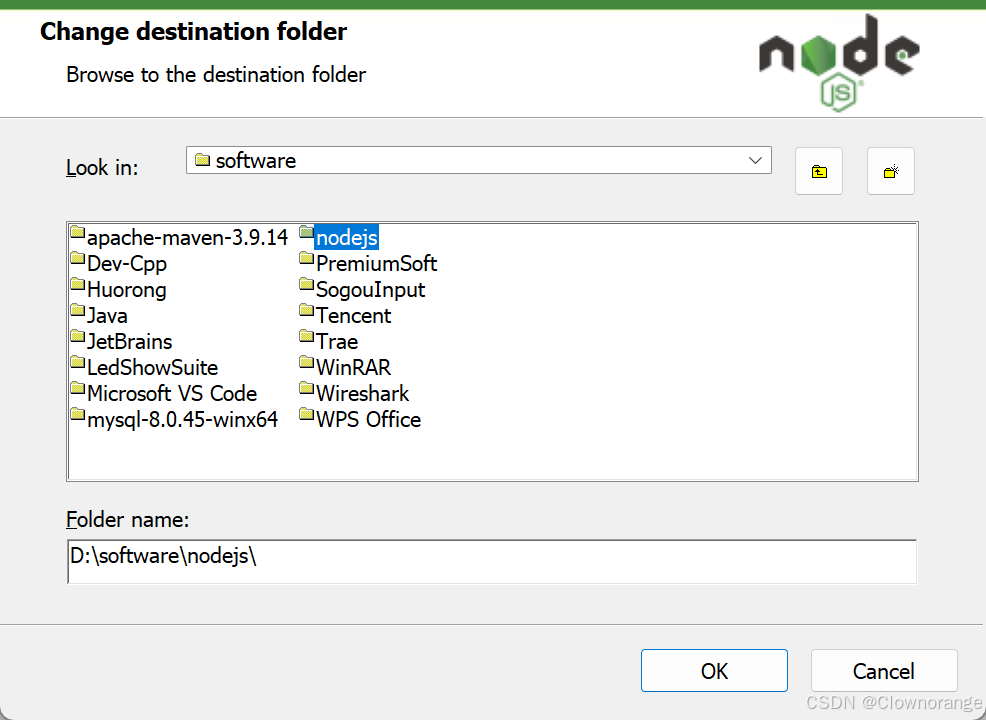
Task: Select the LedShowSuite folder icon
Action: tap(77, 362)
